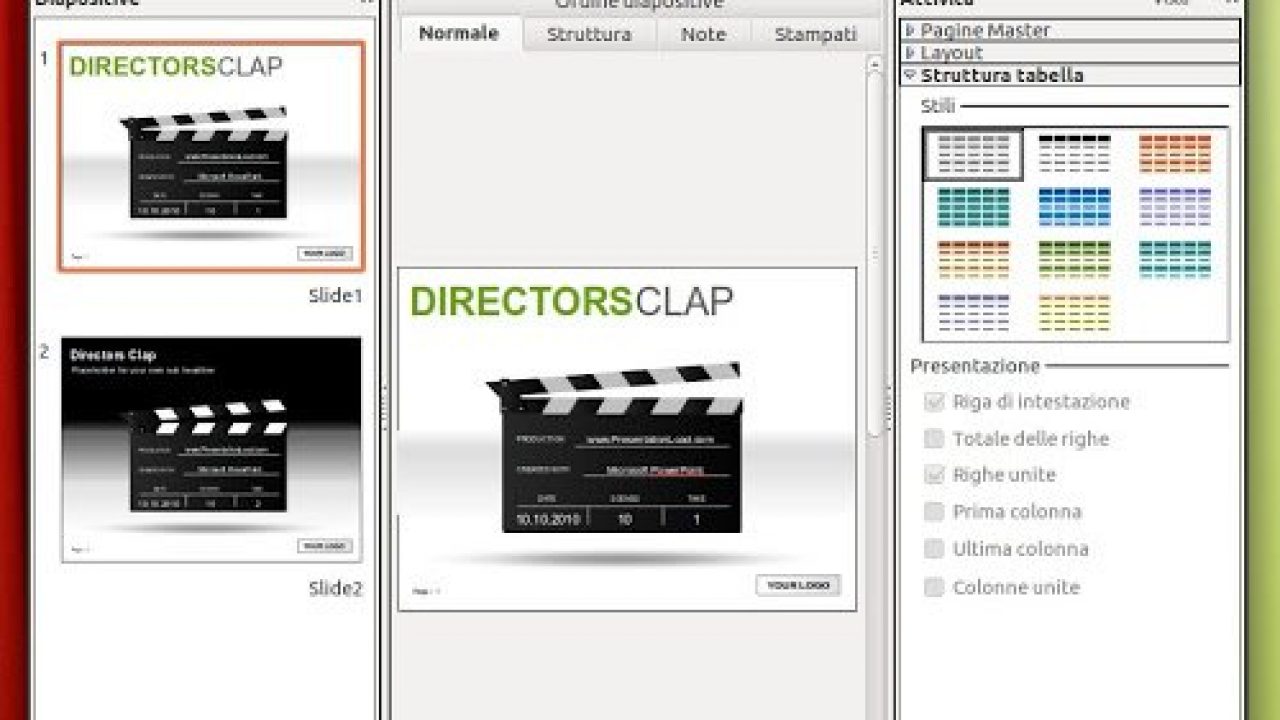Pick the lavender table style icon
Image resolution: width=1280 pixels, height=720 pixels.
click(x=1175, y=207)
